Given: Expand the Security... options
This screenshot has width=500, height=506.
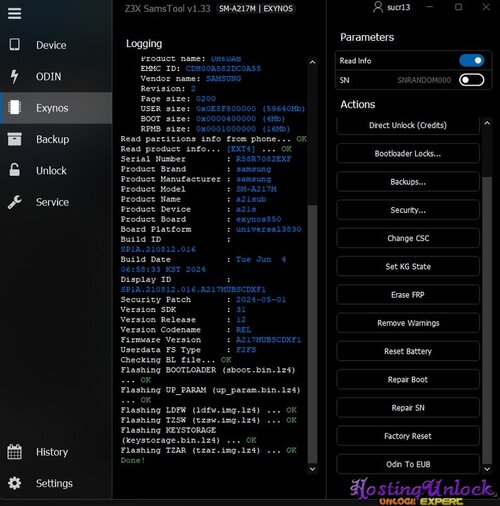Looking at the screenshot, I should (x=408, y=210).
